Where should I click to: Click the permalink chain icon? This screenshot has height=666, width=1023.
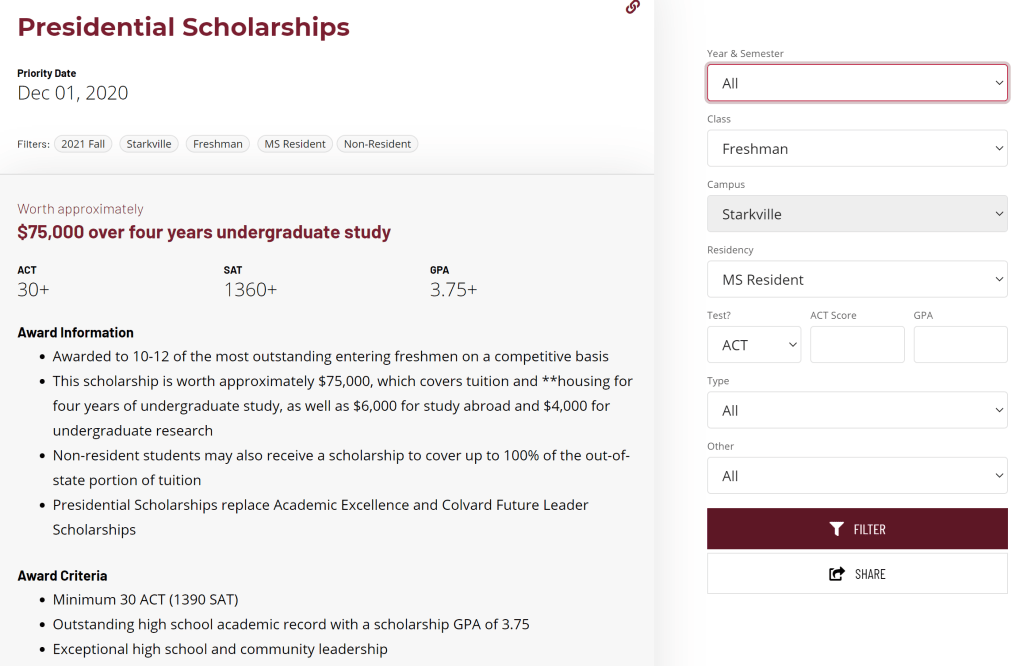click(x=632, y=7)
